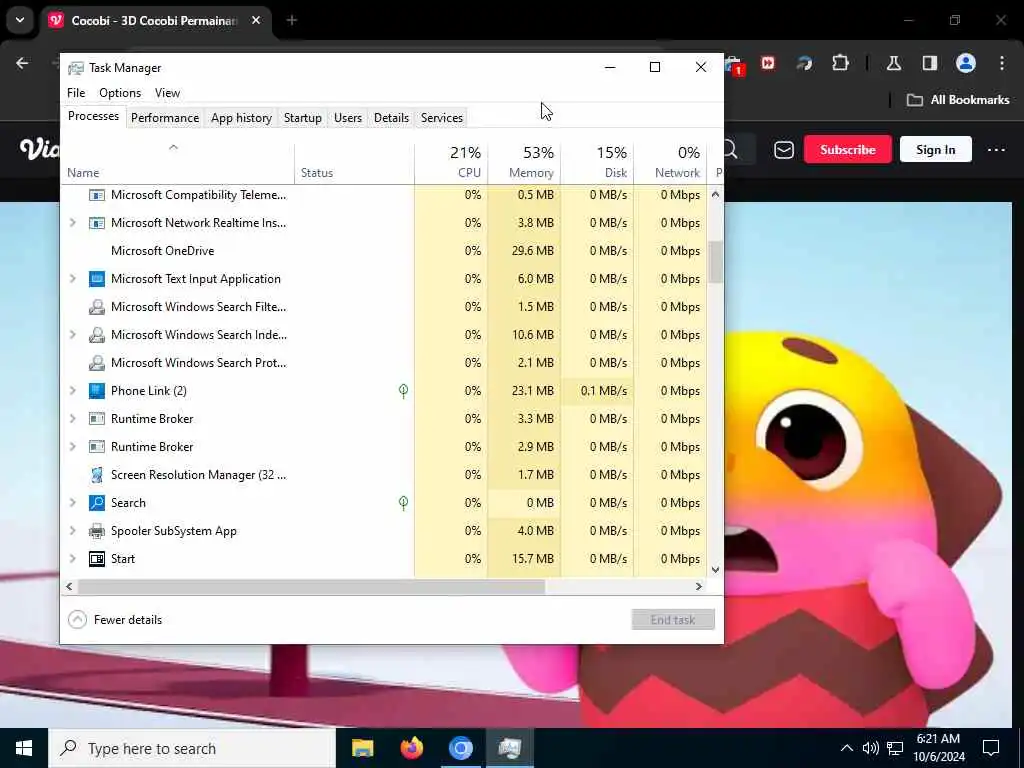1024x768 pixels.
Task: Click the Microsoft Text Input Application icon
Action: coord(97,279)
